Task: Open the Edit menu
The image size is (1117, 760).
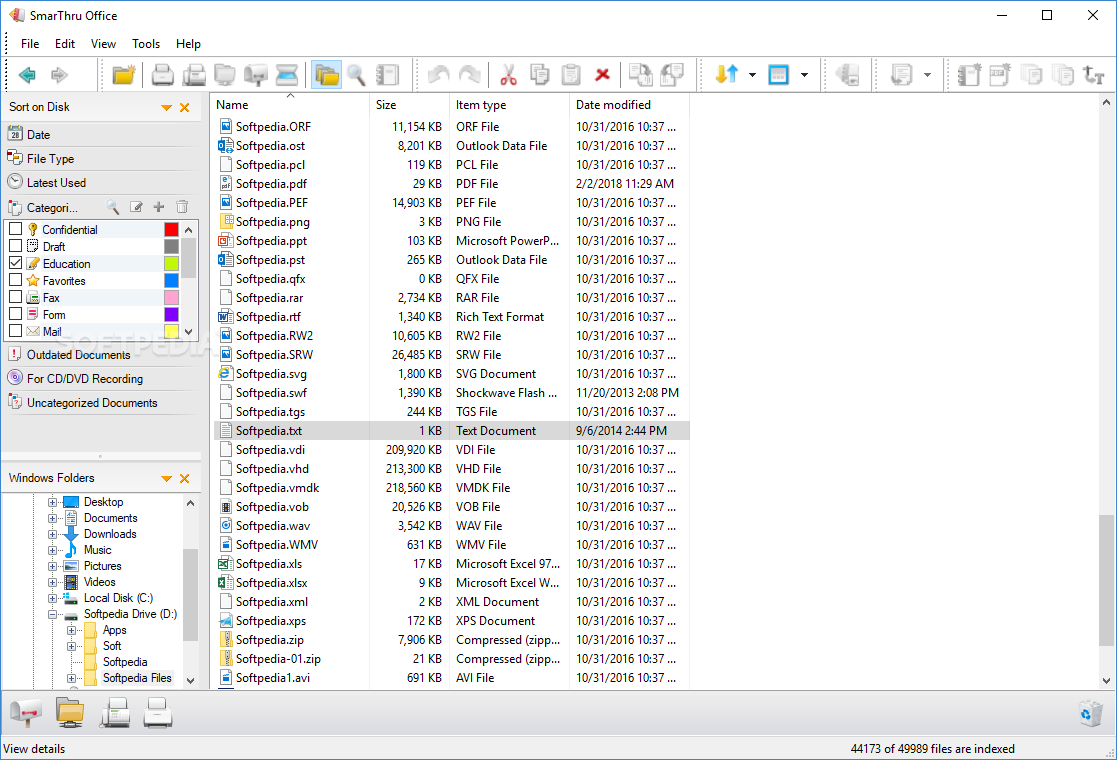Action: click(65, 44)
